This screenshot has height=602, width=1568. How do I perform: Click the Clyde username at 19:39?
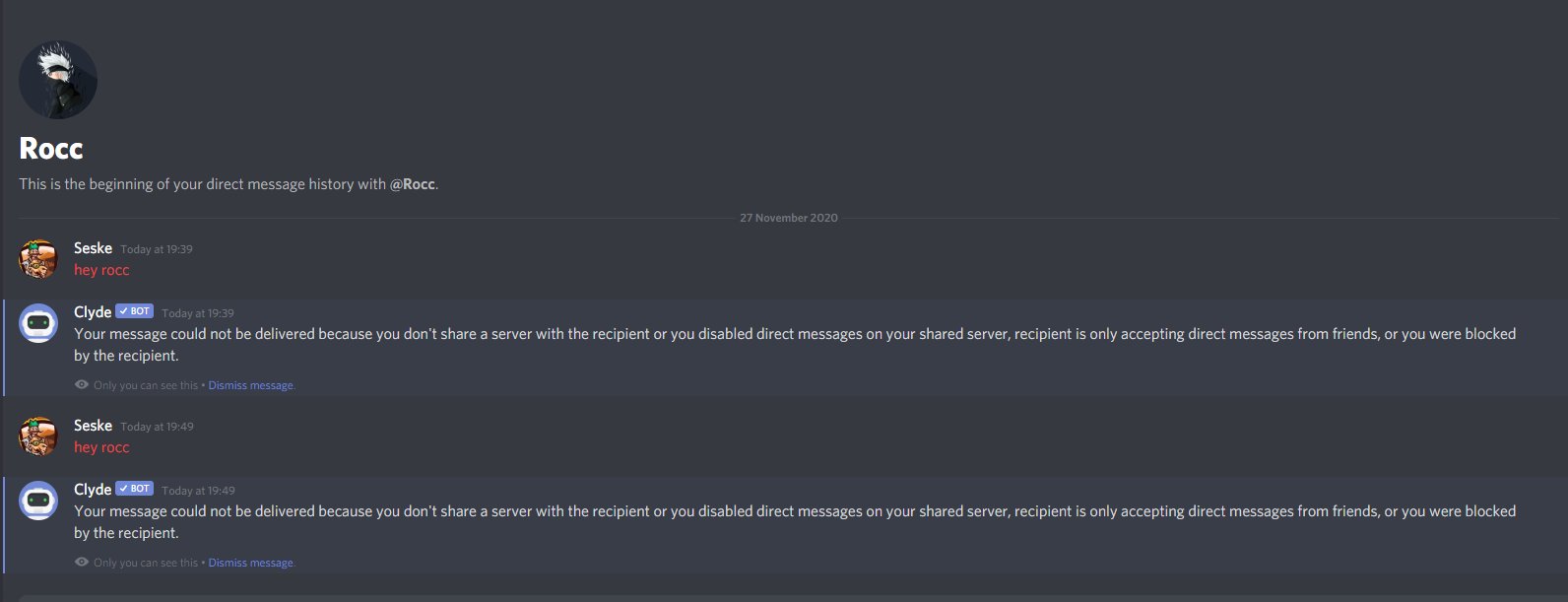93,312
